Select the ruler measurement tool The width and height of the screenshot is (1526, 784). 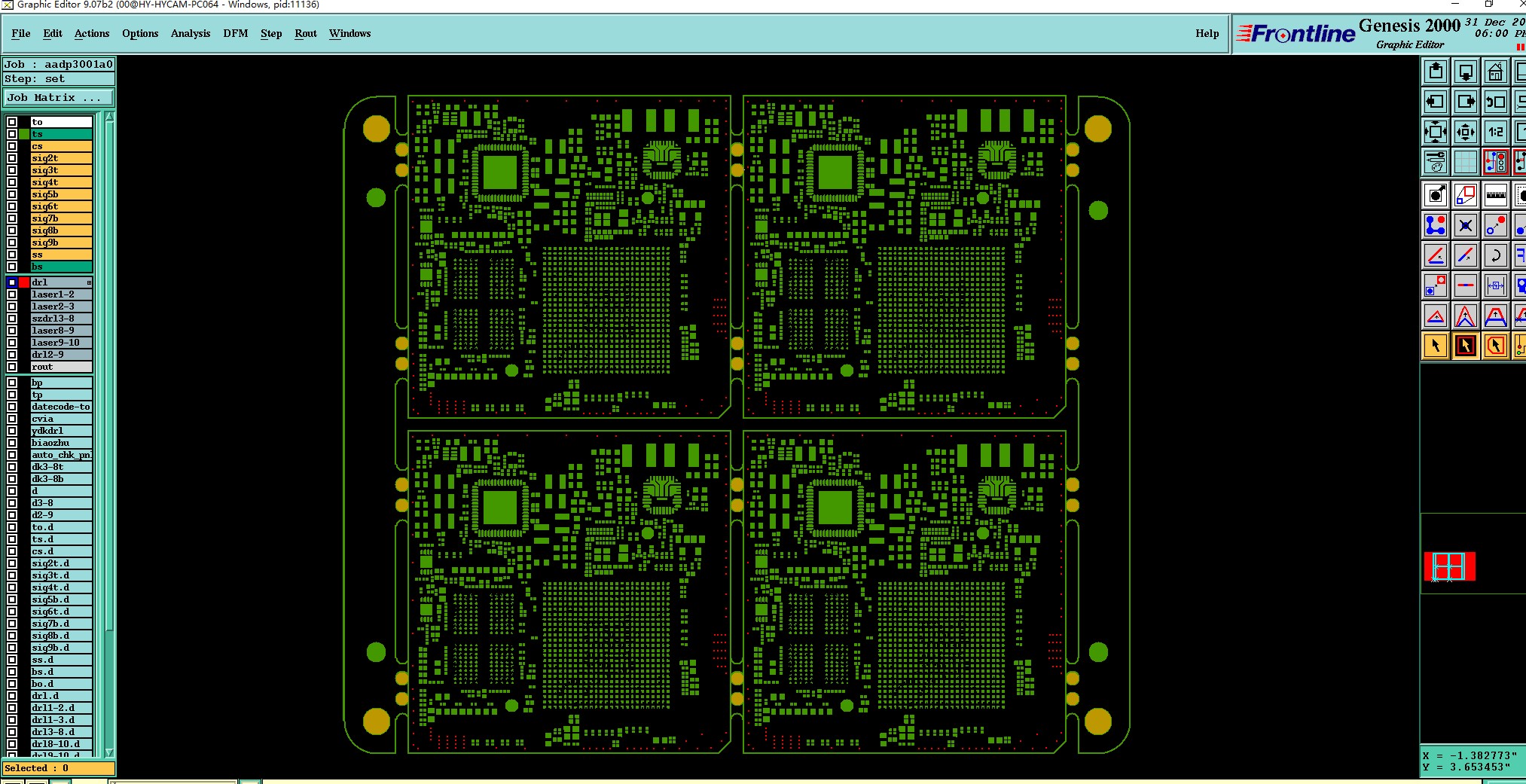[x=1496, y=195]
